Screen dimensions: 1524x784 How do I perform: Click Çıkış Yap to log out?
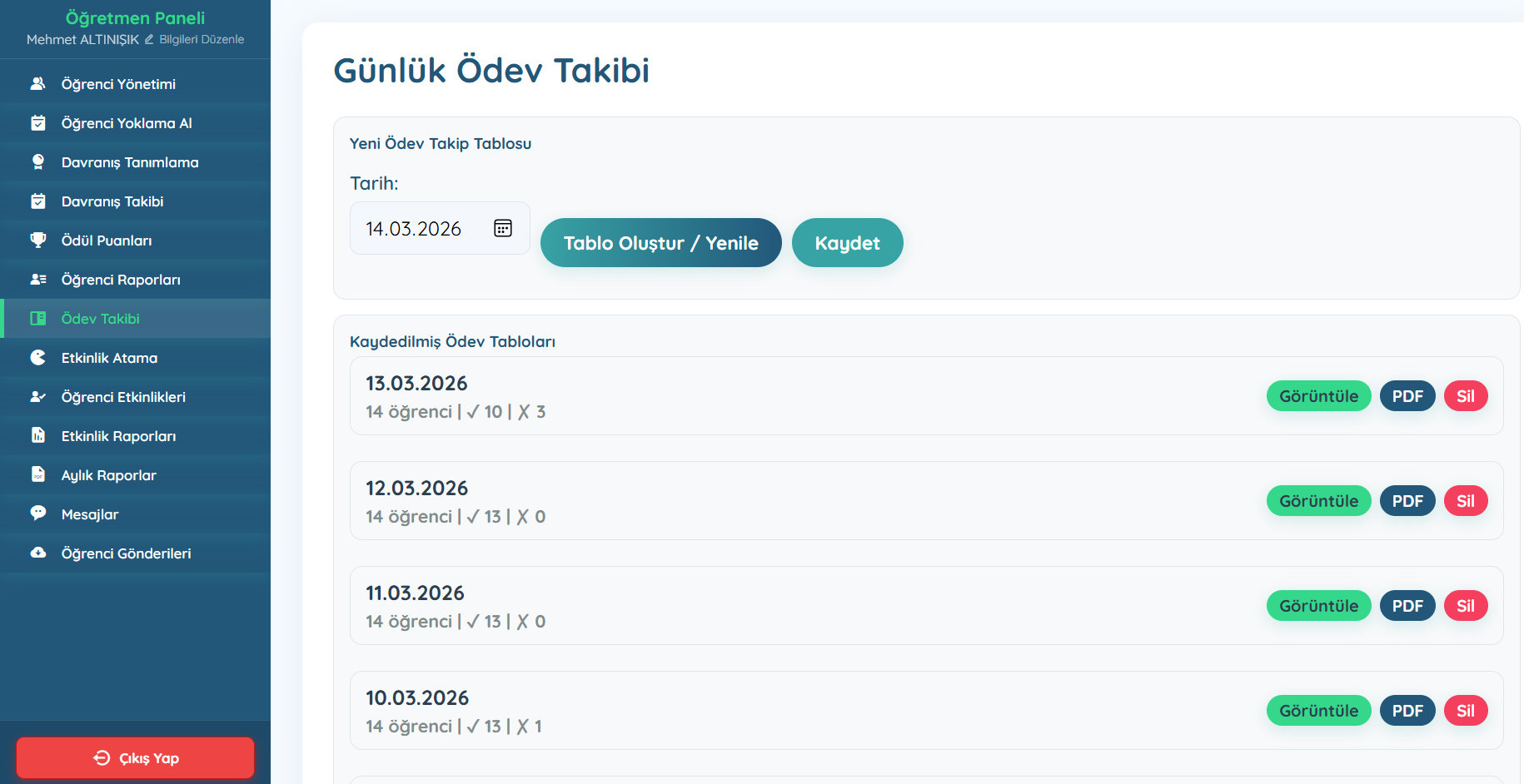point(134,757)
